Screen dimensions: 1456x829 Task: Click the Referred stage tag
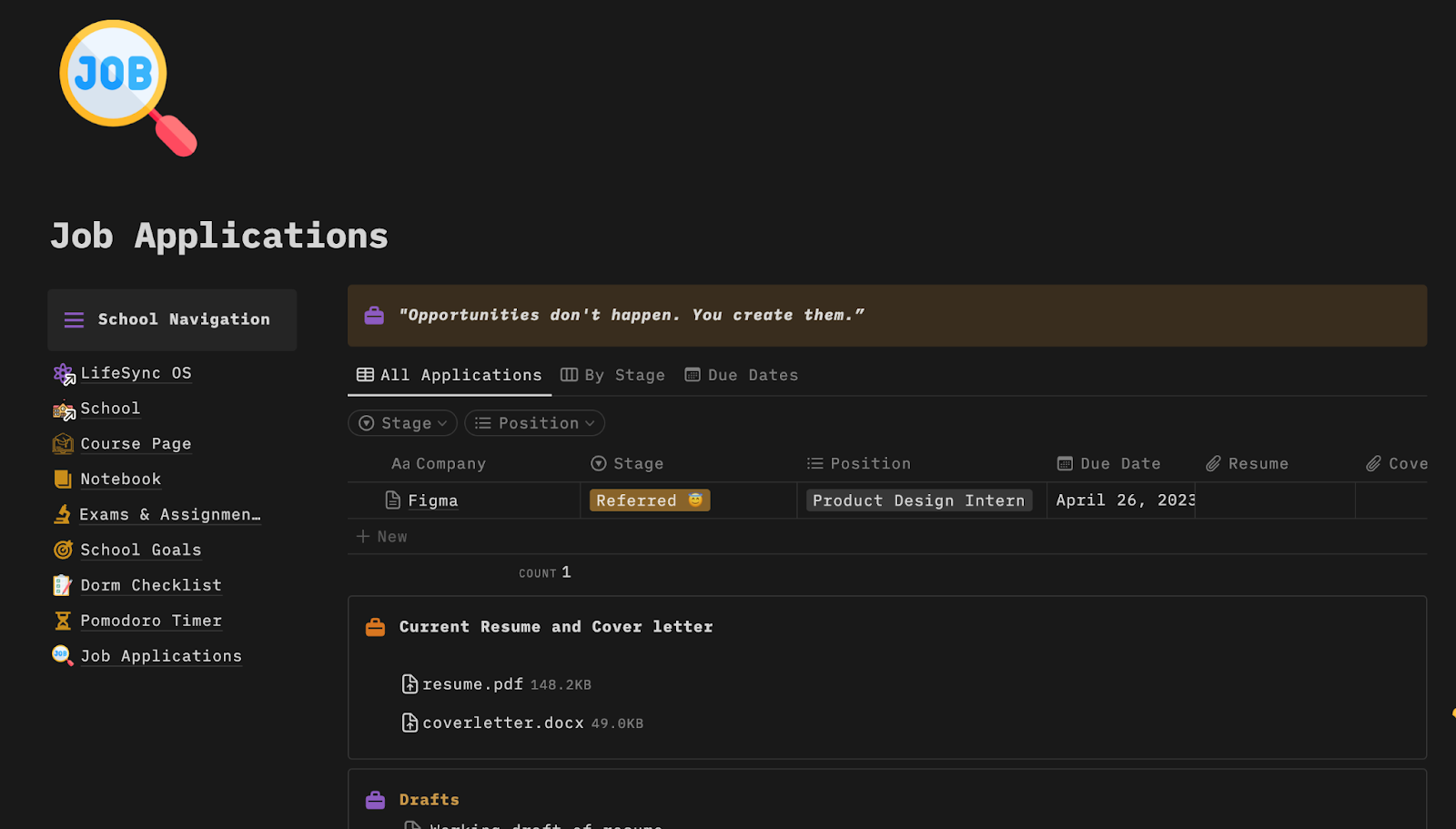click(x=650, y=500)
